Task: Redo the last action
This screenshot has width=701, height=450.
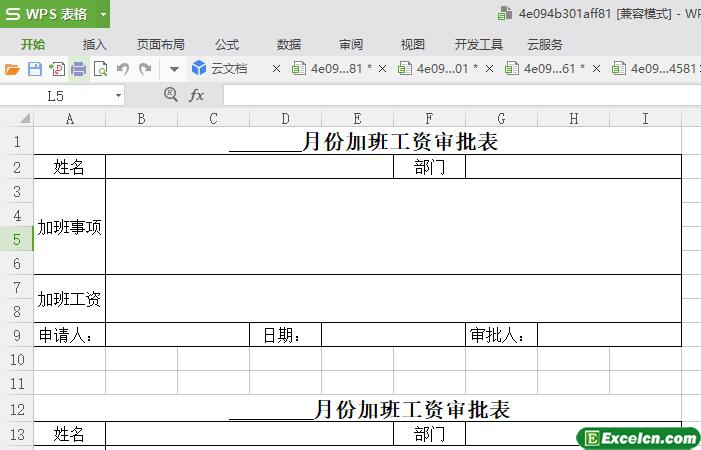Action: click(x=145, y=69)
